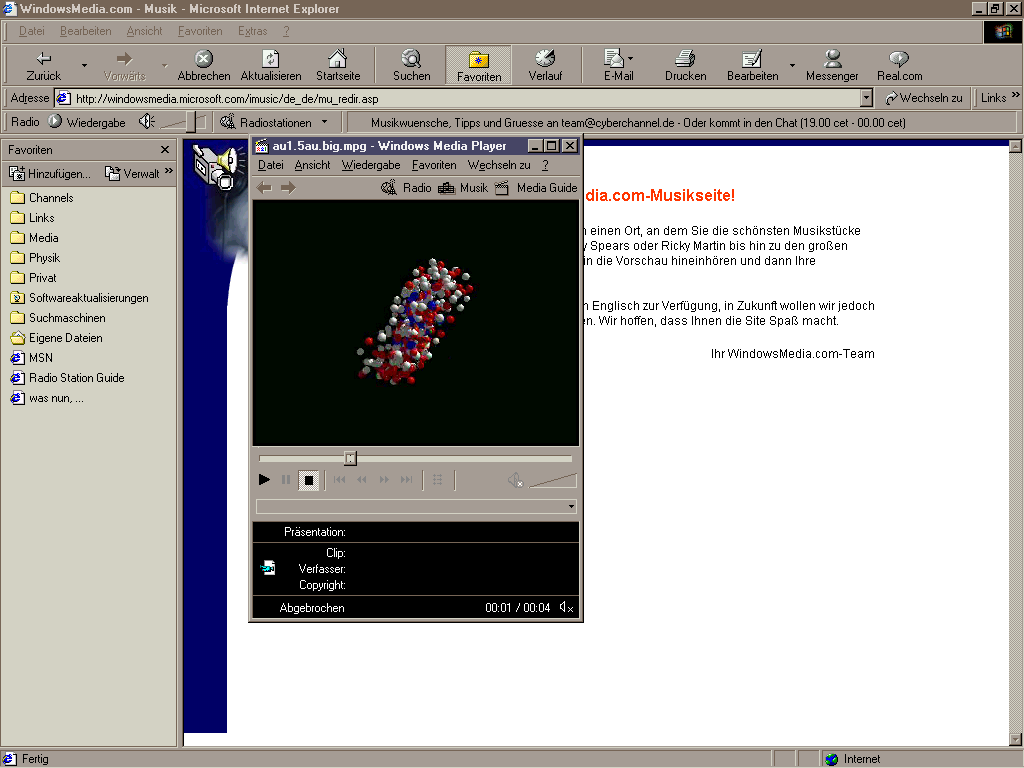Open Media Guide in Media Player

pyautogui.click(x=536, y=188)
